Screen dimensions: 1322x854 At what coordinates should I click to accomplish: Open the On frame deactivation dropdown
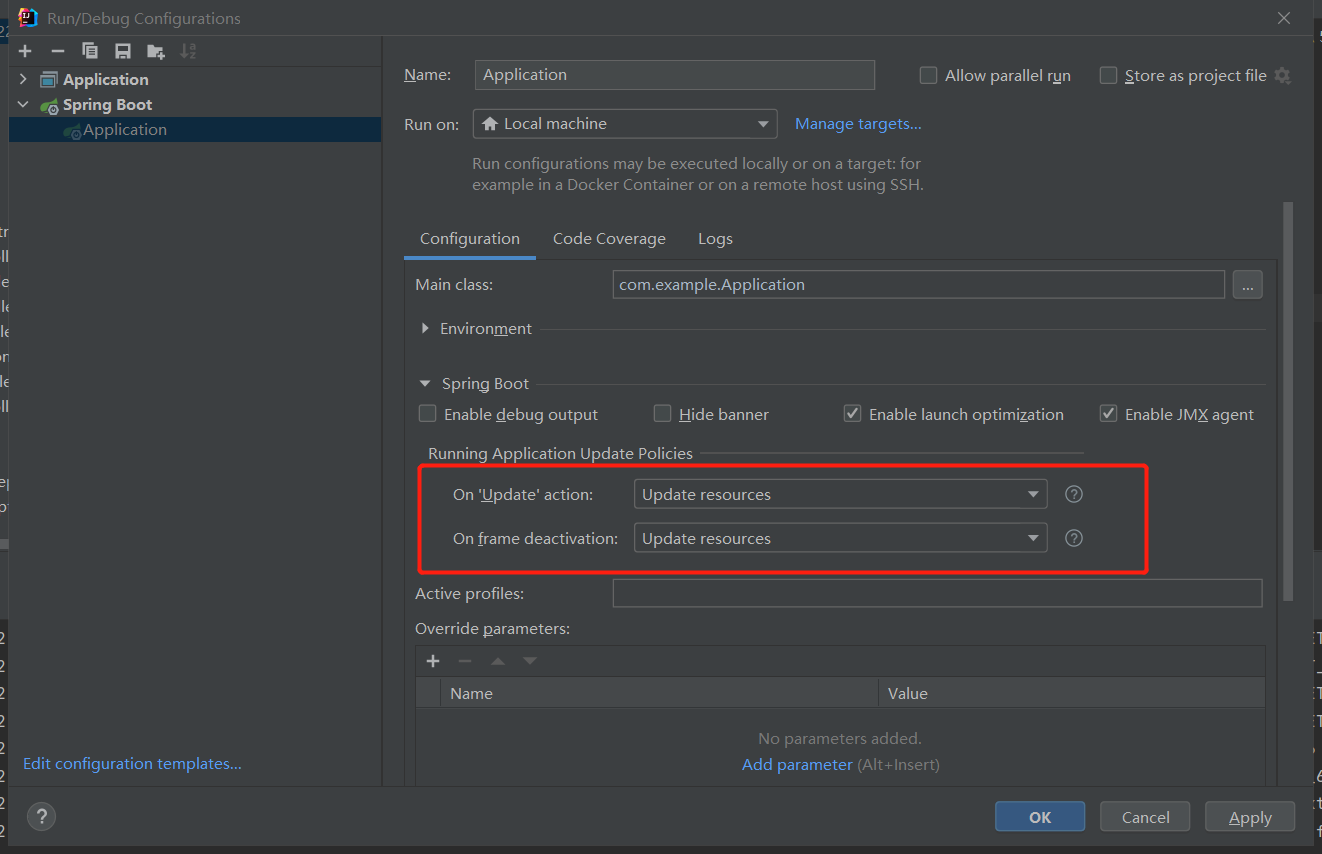click(840, 538)
